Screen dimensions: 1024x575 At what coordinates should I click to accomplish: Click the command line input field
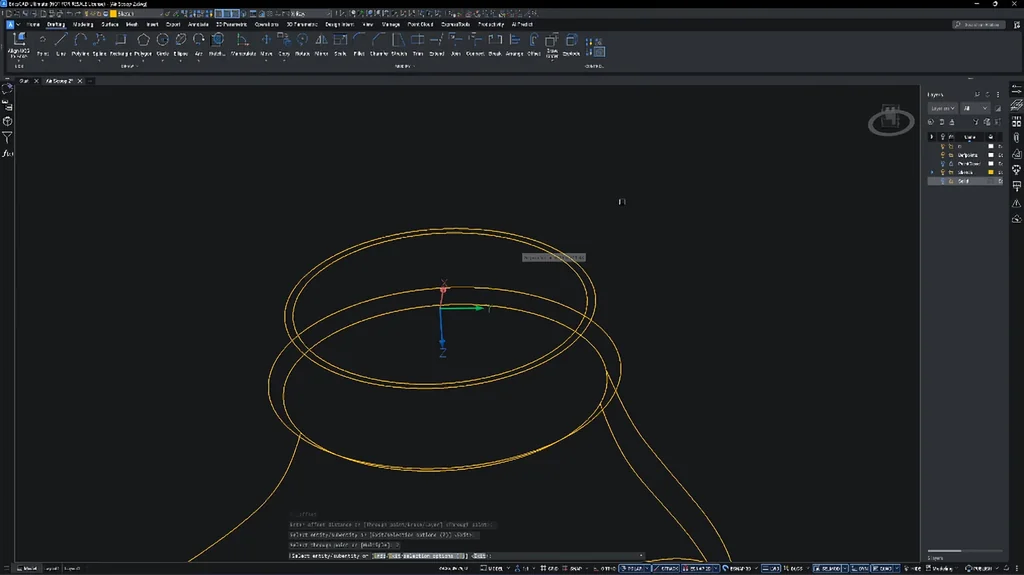pyautogui.click(x=466, y=556)
